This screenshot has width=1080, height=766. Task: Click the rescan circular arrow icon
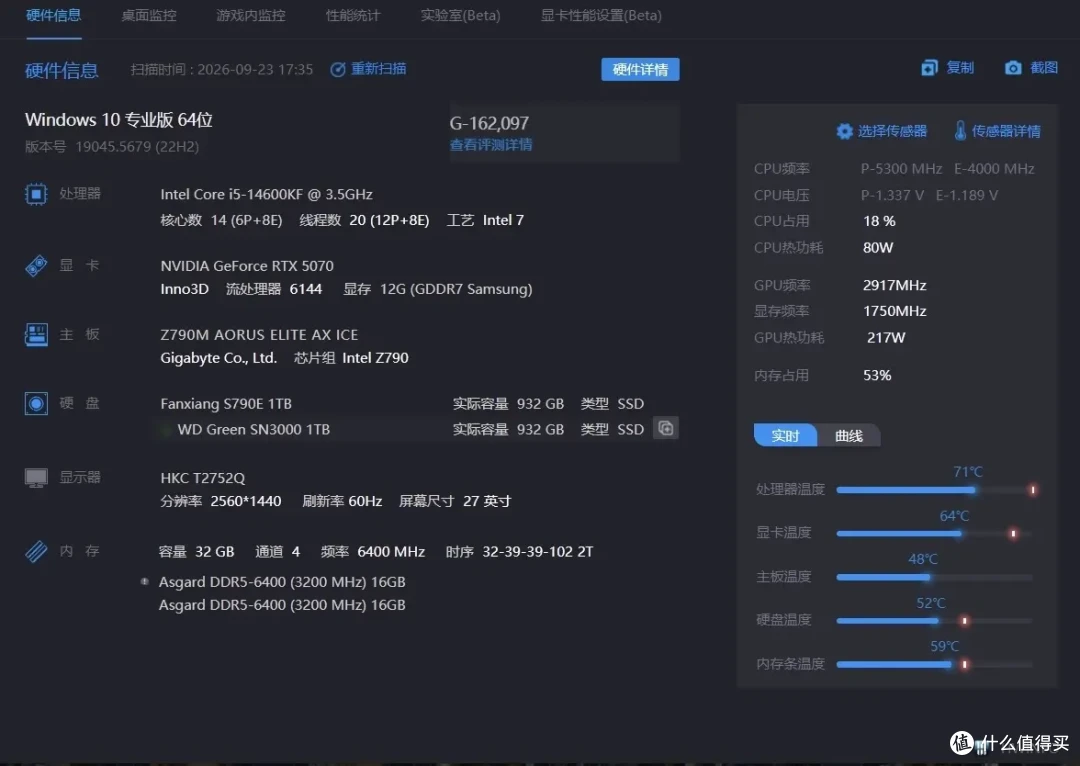coord(338,70)
